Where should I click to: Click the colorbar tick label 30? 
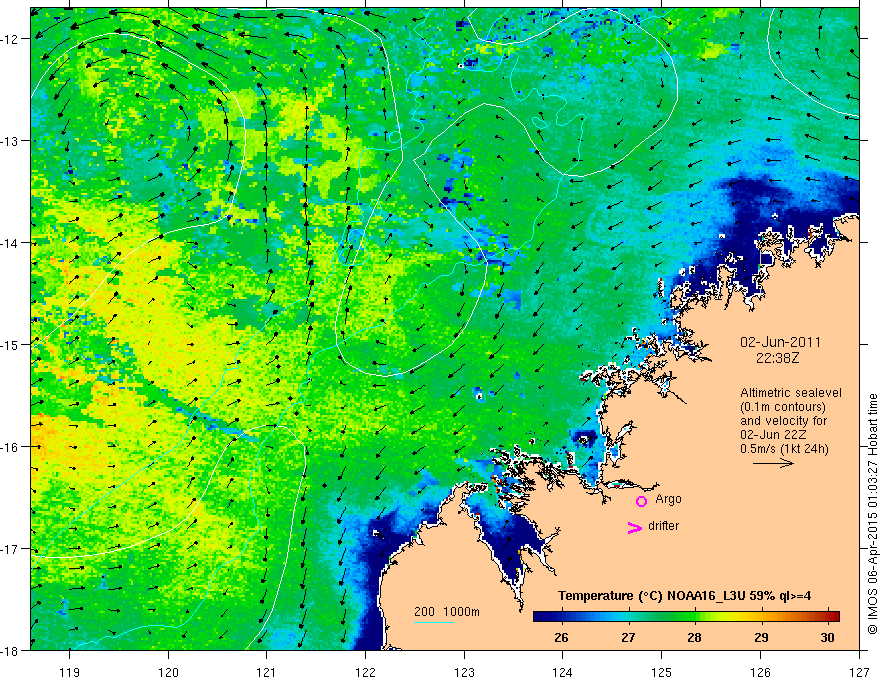point(827,637)
